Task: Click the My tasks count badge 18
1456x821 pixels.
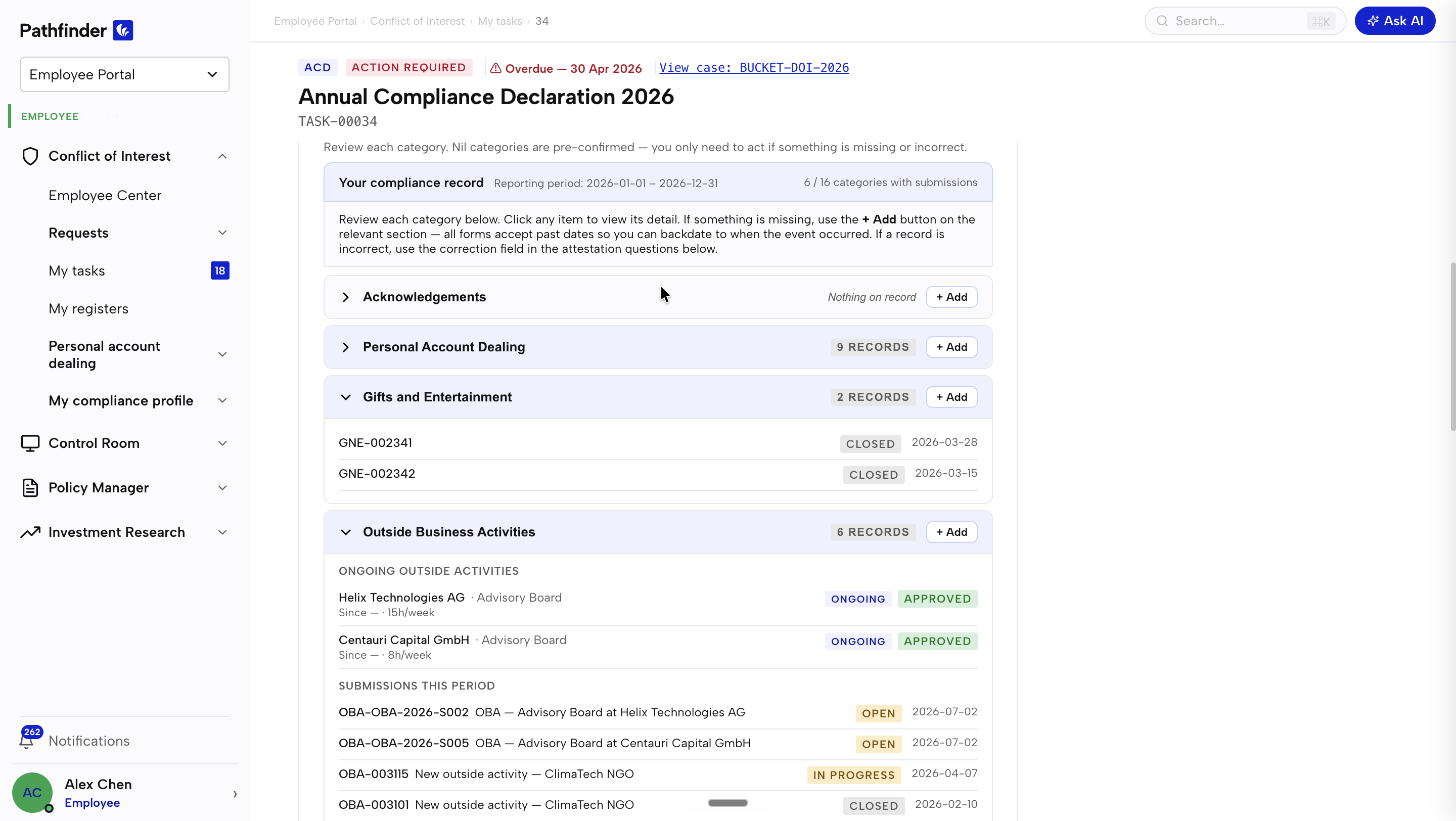Action: 220,270
